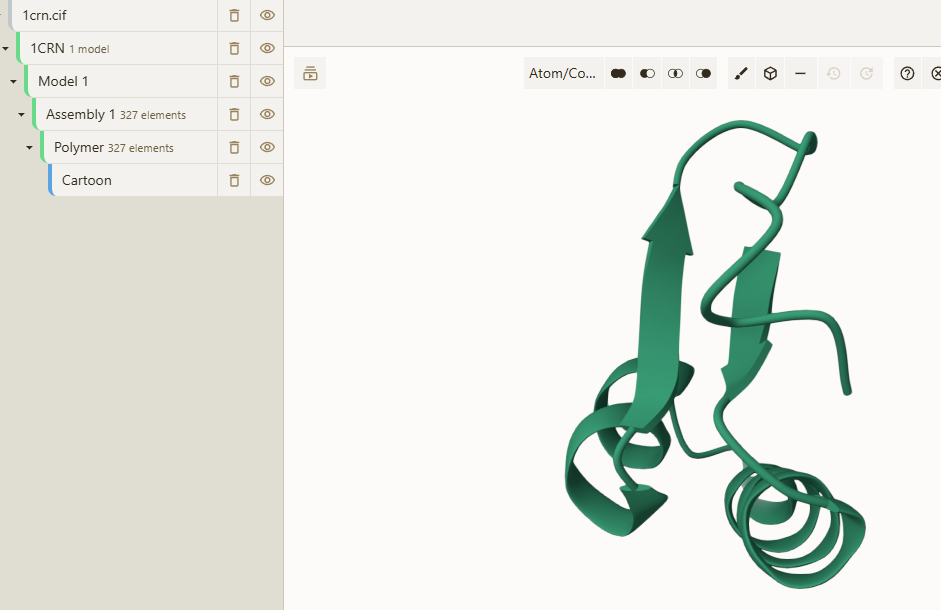The image size is (941, 610).
Task: Select the 1crn.cif entry
Action: point(114,15)
